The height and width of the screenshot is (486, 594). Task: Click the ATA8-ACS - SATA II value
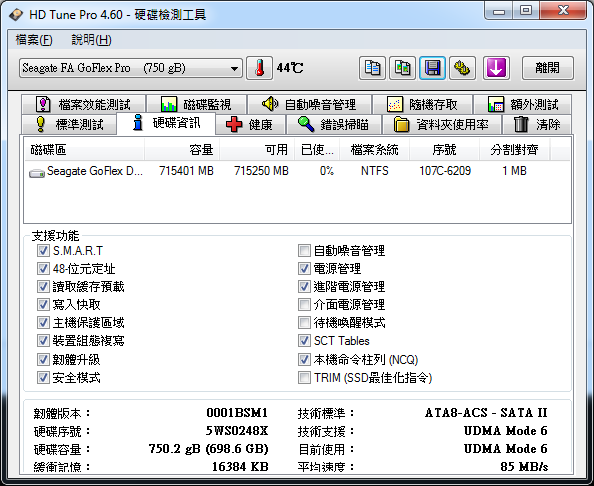click(x=486, y=413)
